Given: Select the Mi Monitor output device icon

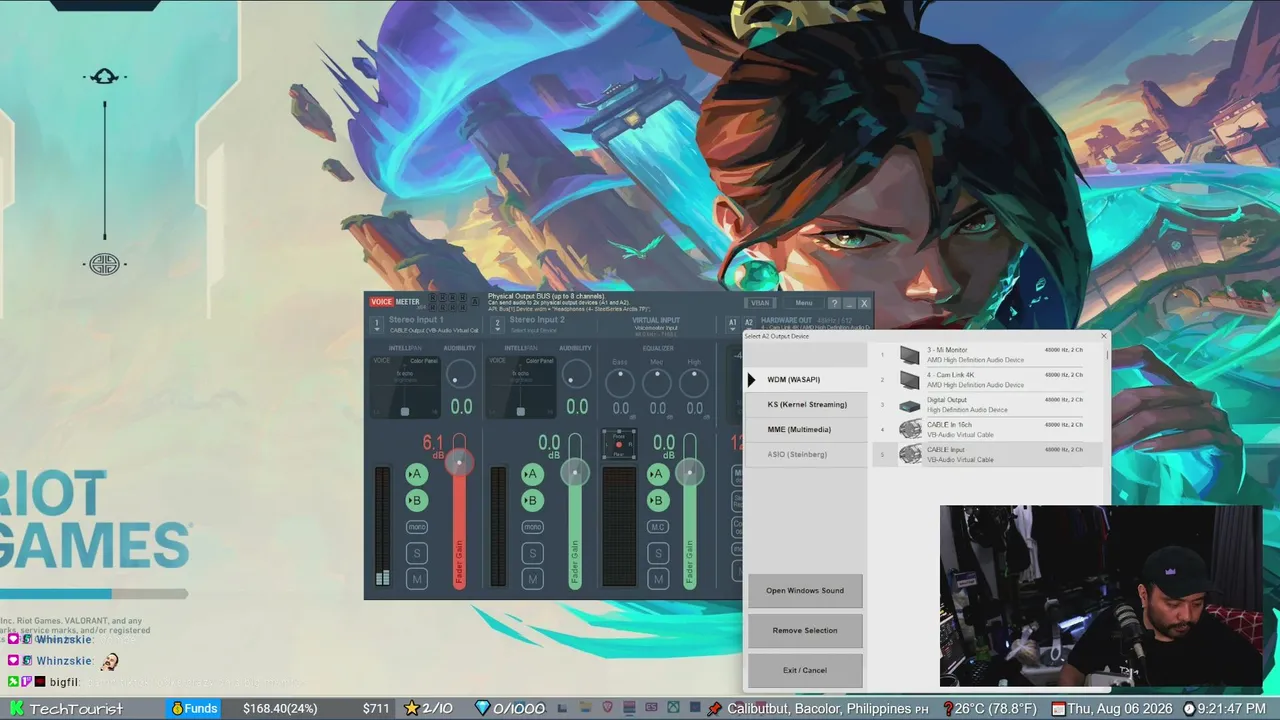Looking at the screenshot, I should click(x=909, y=355).
